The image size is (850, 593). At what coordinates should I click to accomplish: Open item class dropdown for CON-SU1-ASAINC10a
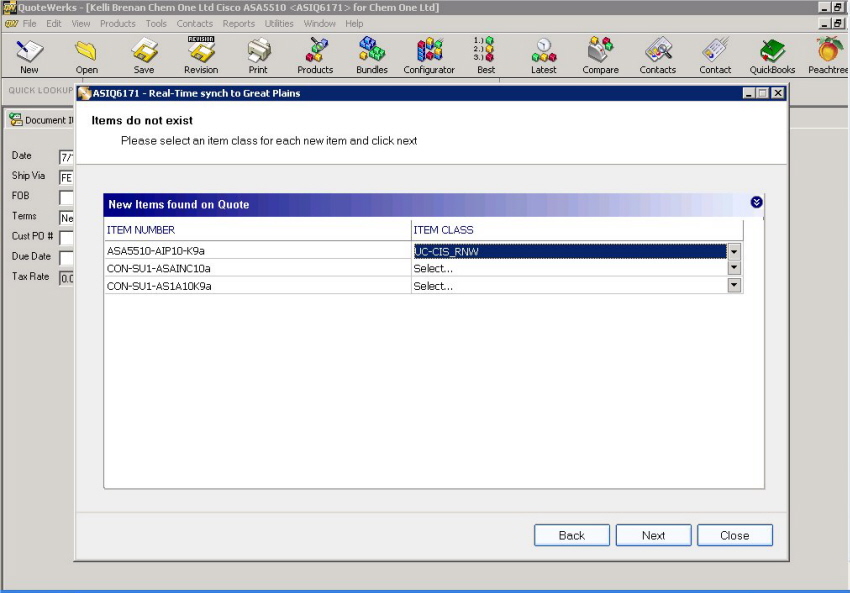(734, 268)
